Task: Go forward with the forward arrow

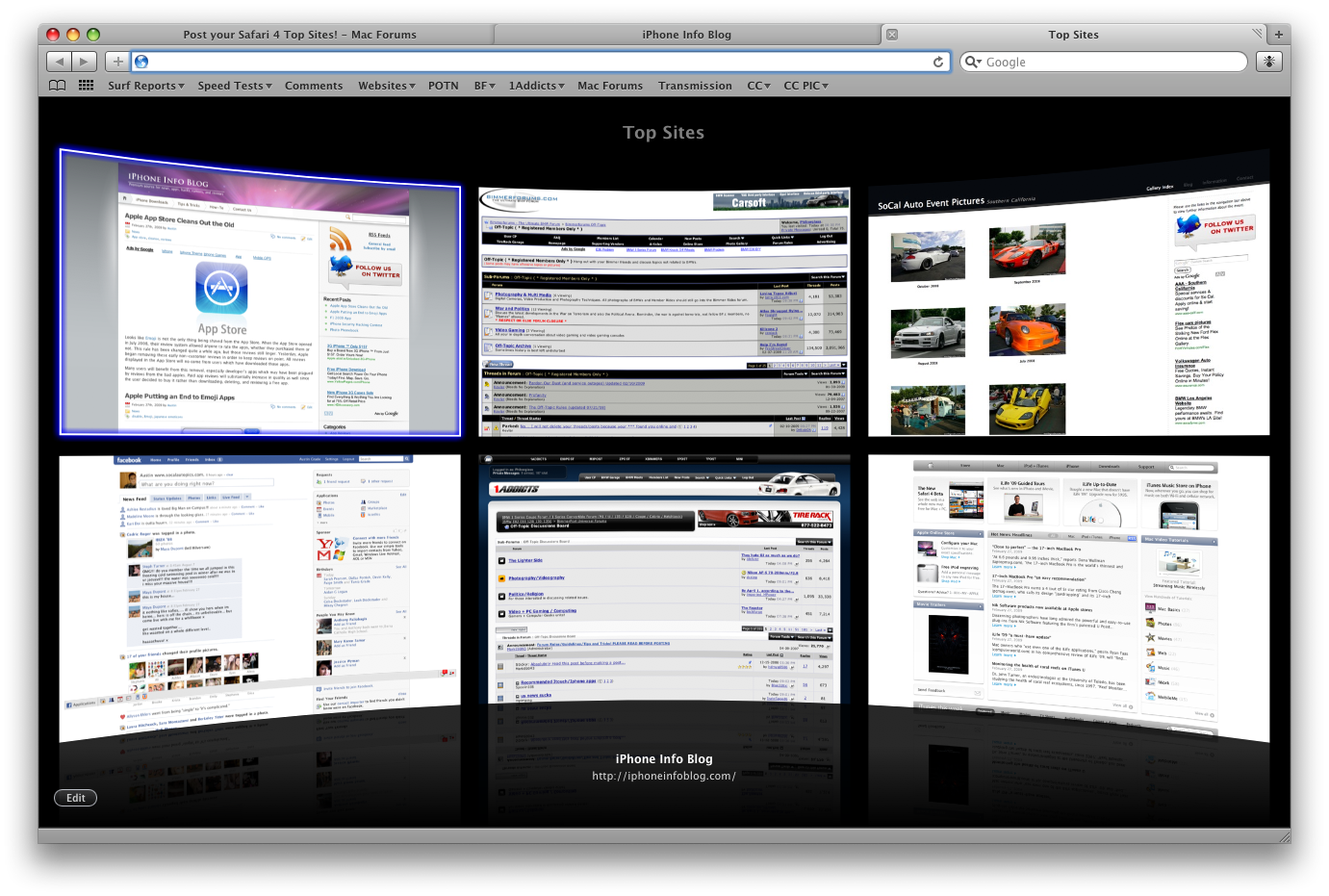Action: click(x=85, y=62)
